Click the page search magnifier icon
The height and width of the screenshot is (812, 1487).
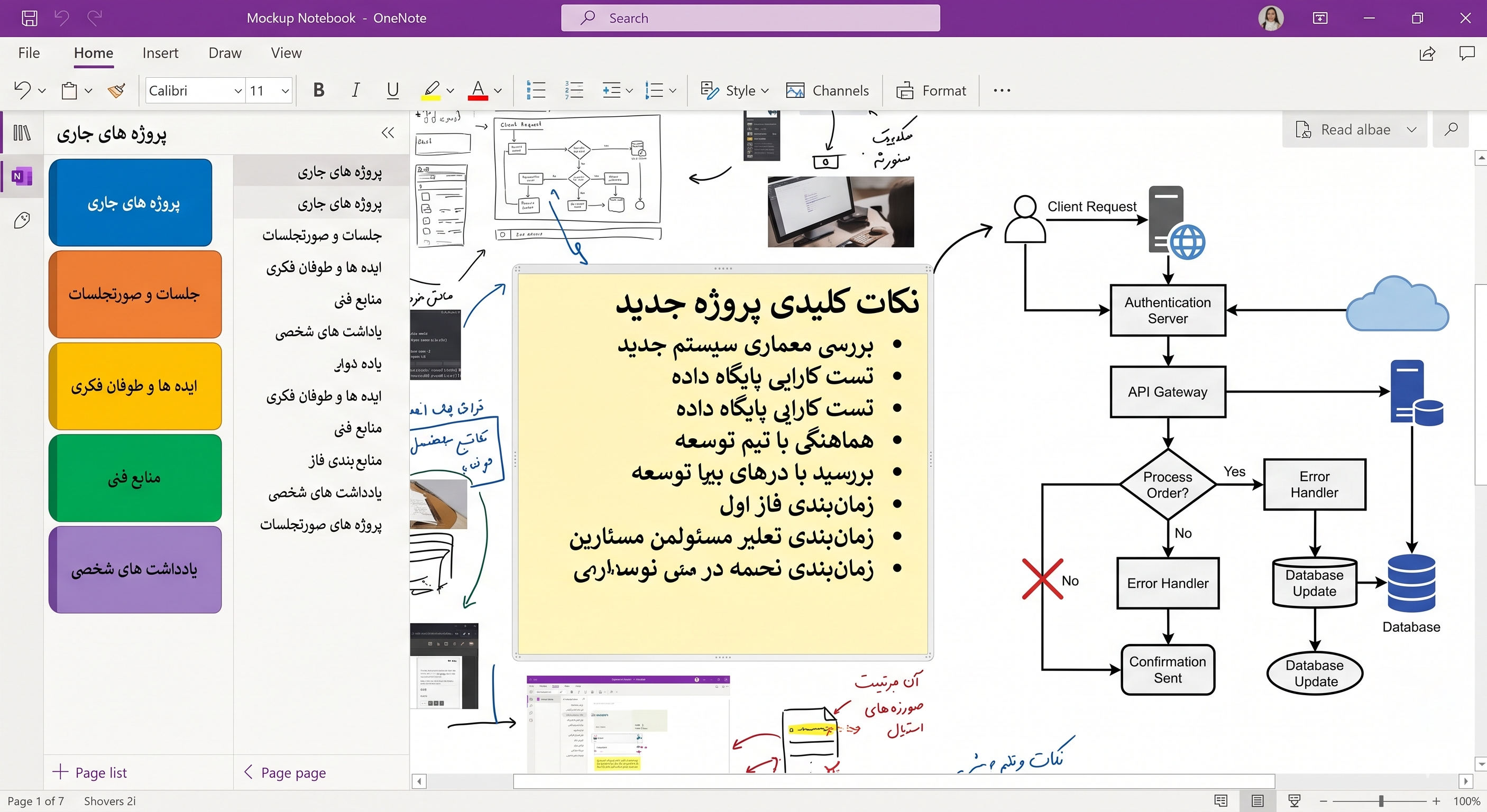[x=1451, y=130]
